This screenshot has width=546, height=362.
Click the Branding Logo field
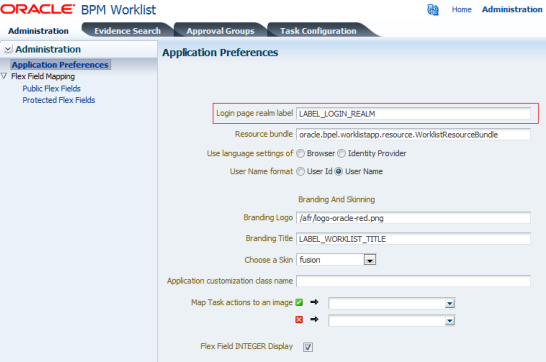tap(413, 218)
